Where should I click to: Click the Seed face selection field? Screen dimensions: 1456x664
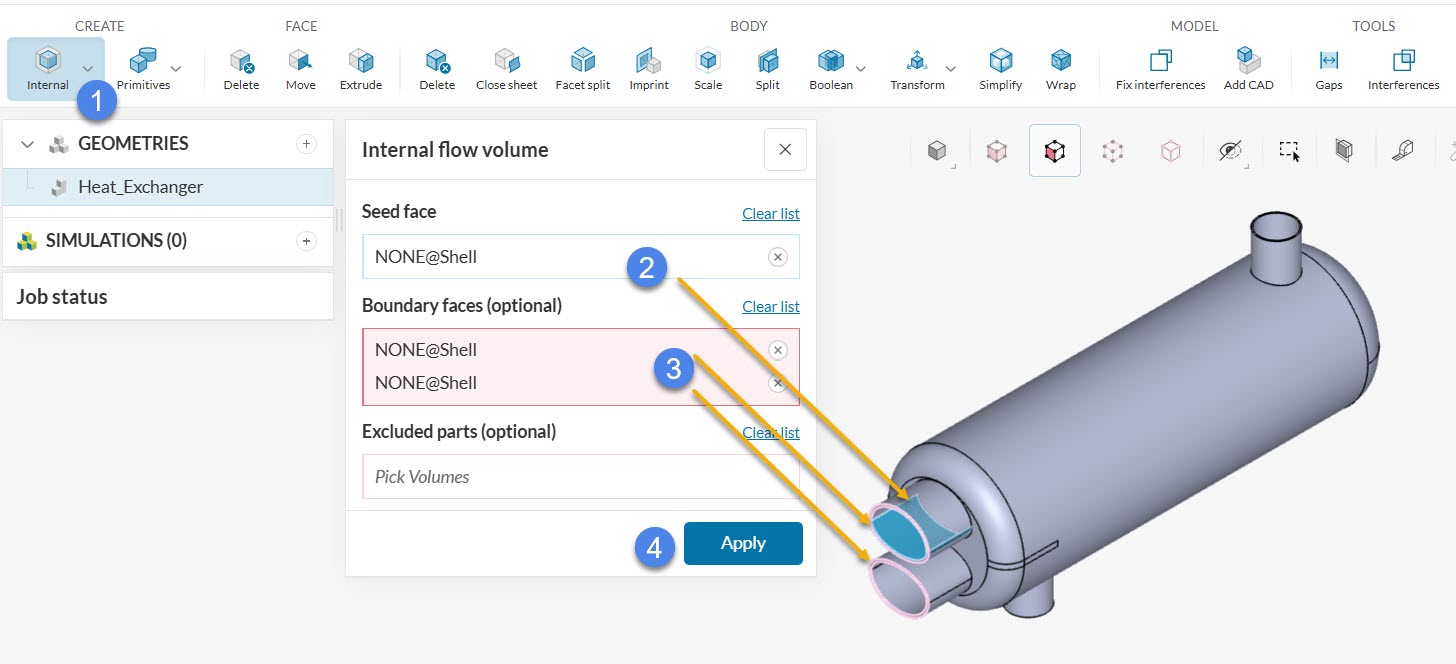click(581, 257)
